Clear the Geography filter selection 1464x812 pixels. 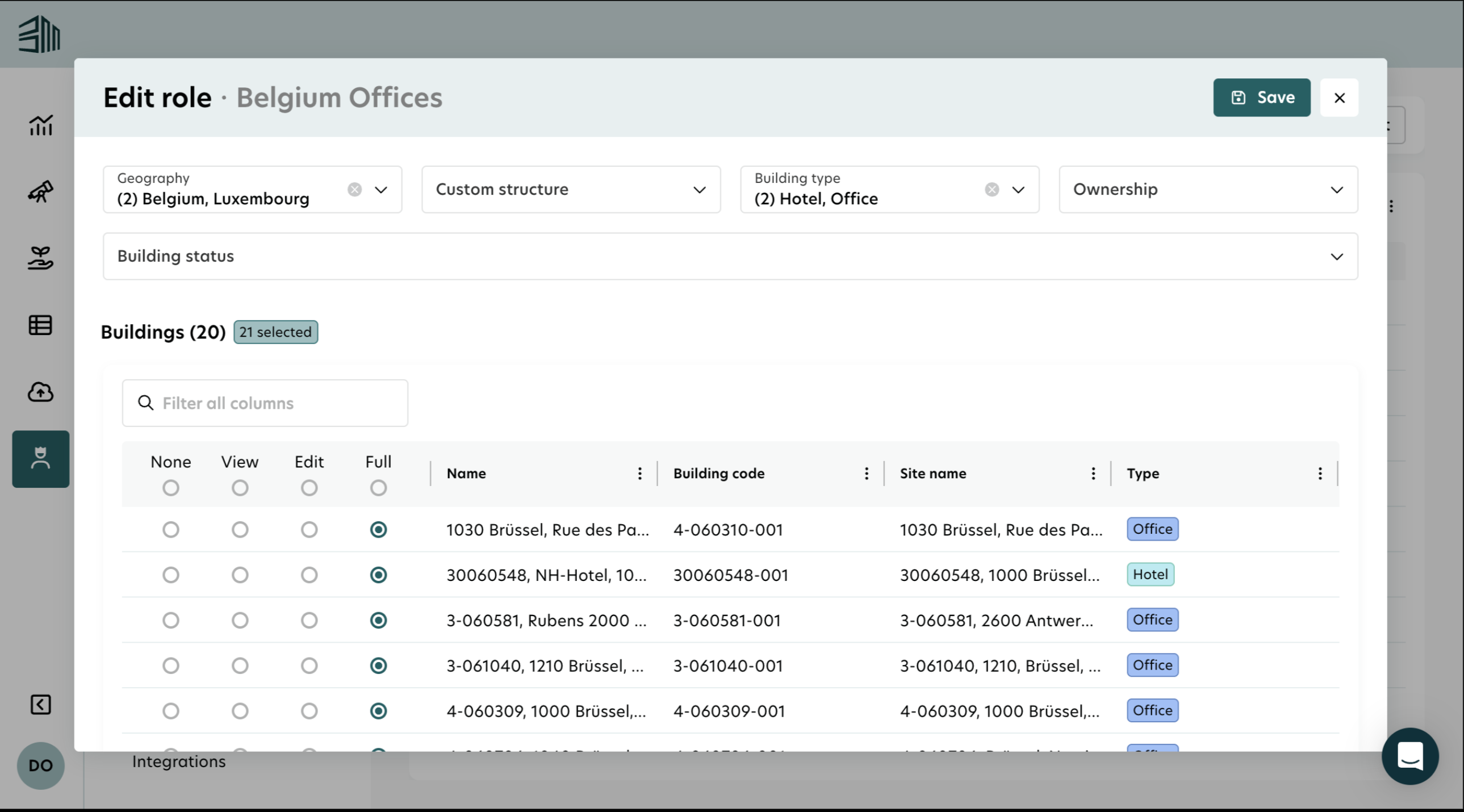pyautogui.click(x=354, y=189)
